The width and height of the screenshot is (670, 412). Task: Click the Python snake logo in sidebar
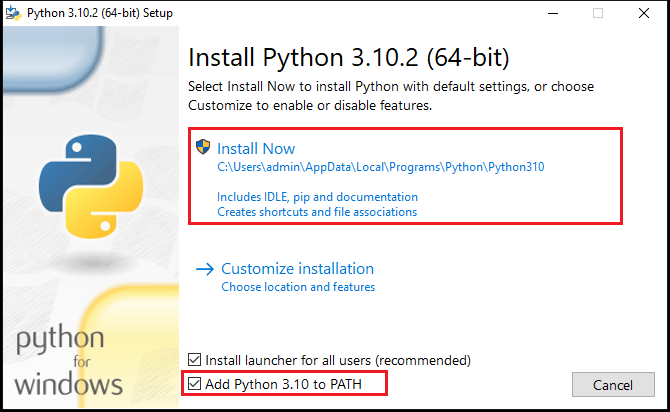(x=91, y=186)
